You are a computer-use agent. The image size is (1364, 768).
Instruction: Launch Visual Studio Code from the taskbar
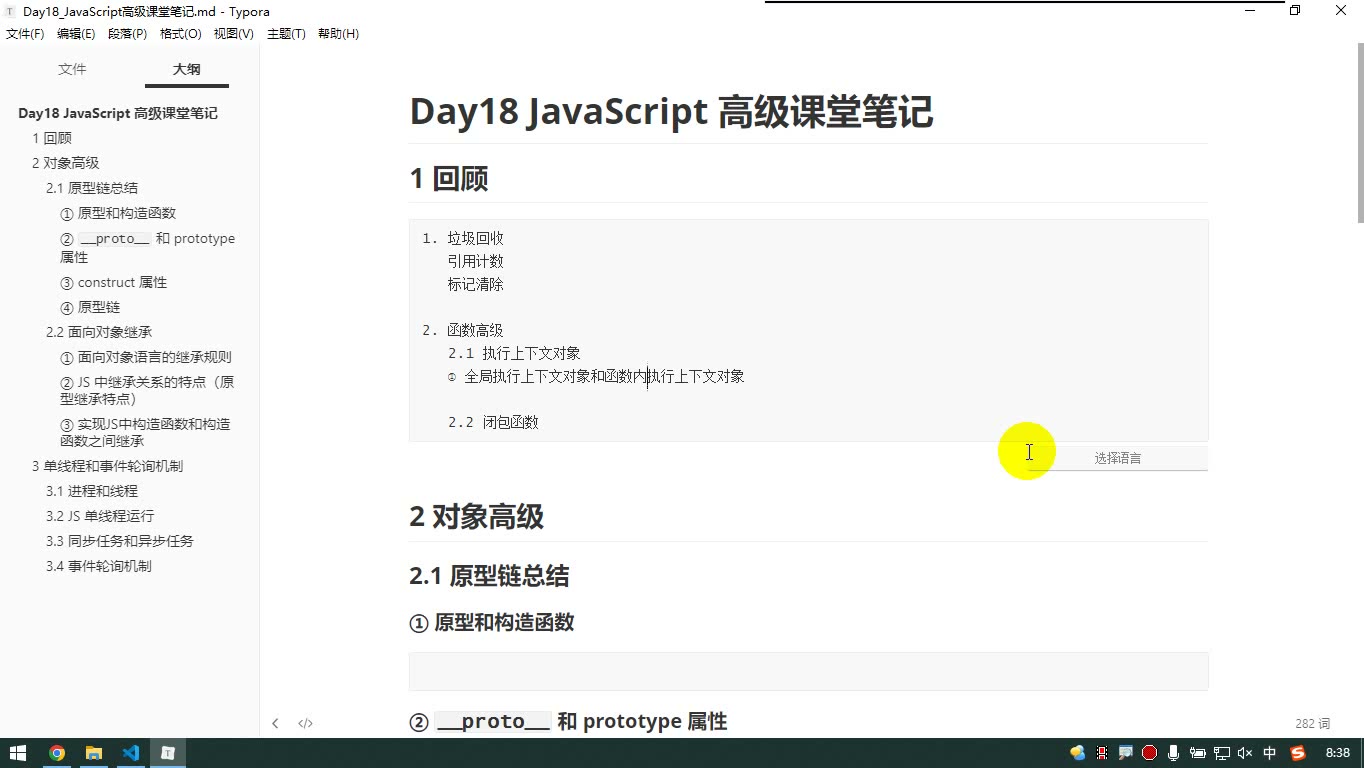click(x=131, y=753)
